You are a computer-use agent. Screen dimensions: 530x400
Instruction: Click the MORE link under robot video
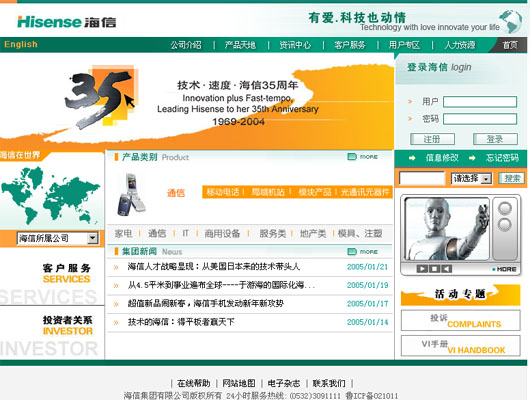(504, 269)
